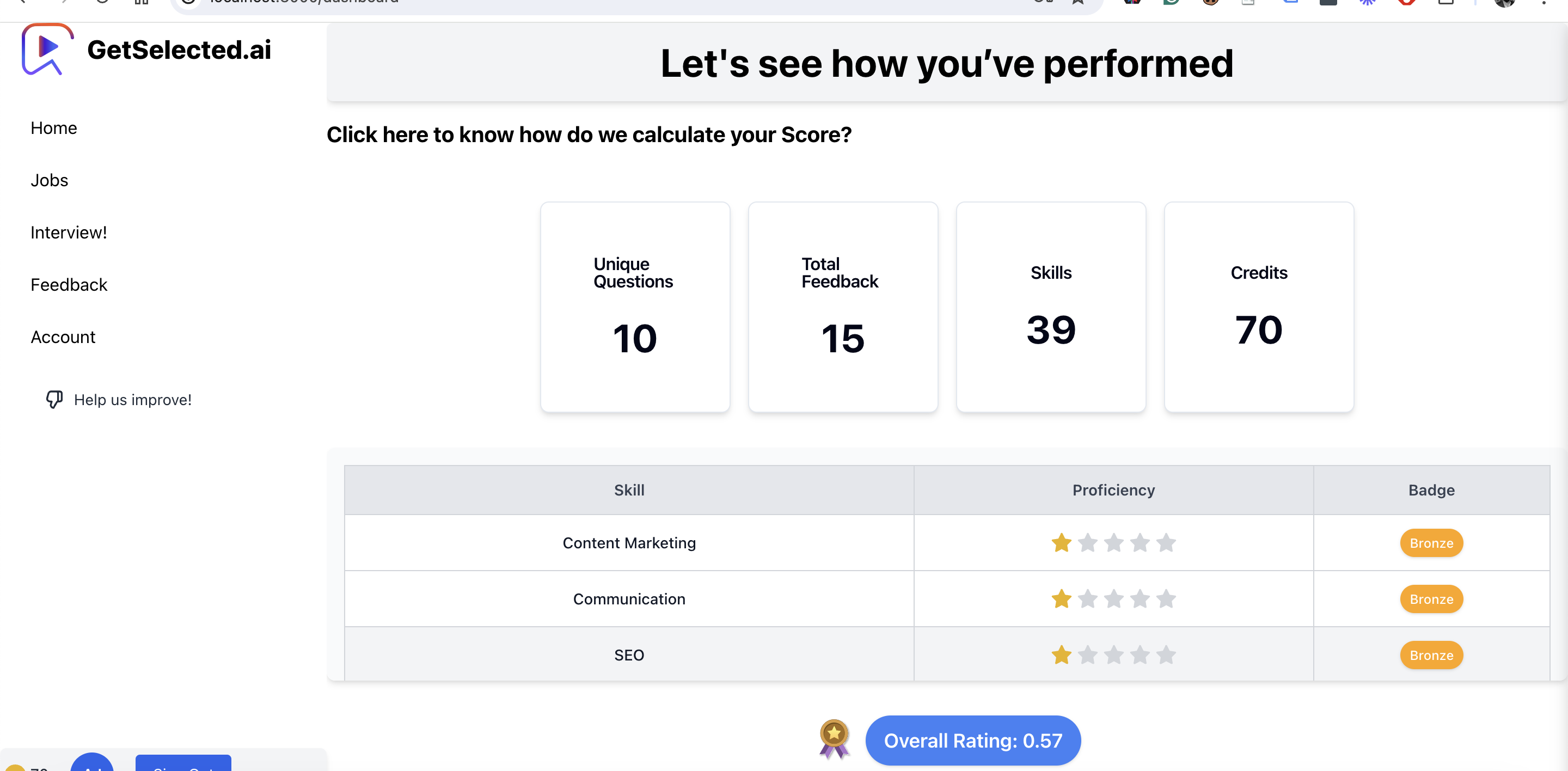1568x771 pixels.
Task: Click the gold star in Content Marketing row
Action: click(1061, 542)
